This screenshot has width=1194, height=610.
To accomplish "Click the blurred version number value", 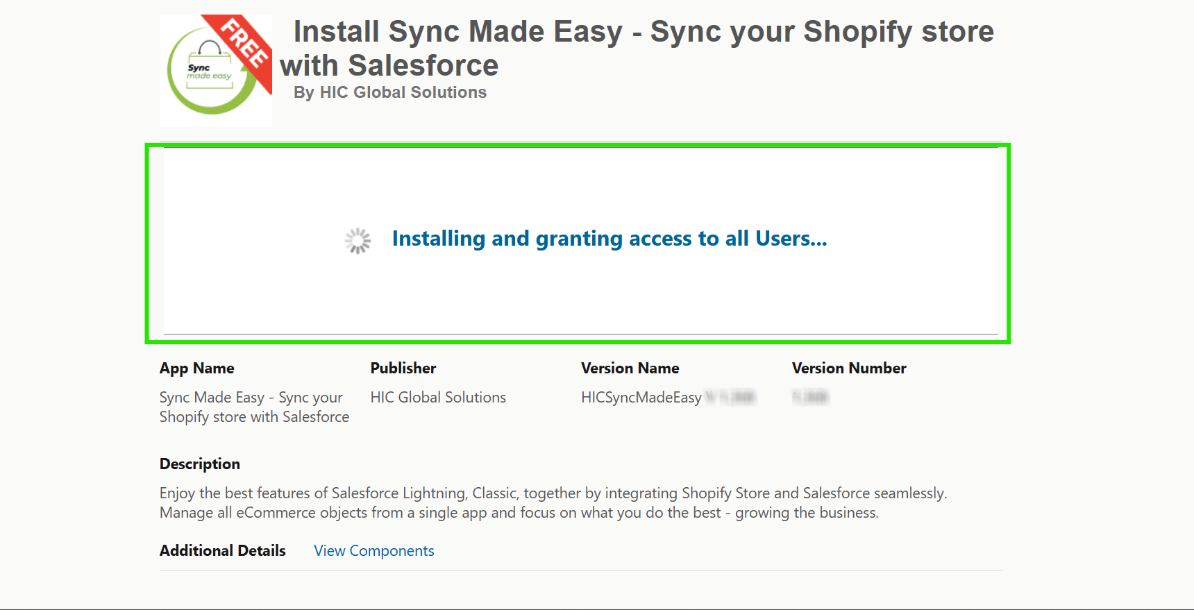I will 810,397.
